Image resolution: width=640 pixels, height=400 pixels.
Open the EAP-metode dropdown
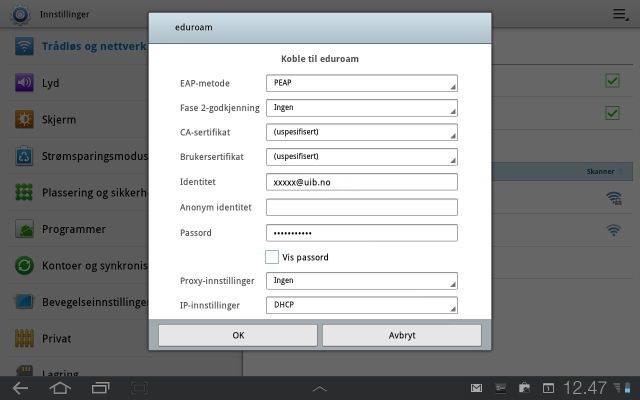[361, 83]
